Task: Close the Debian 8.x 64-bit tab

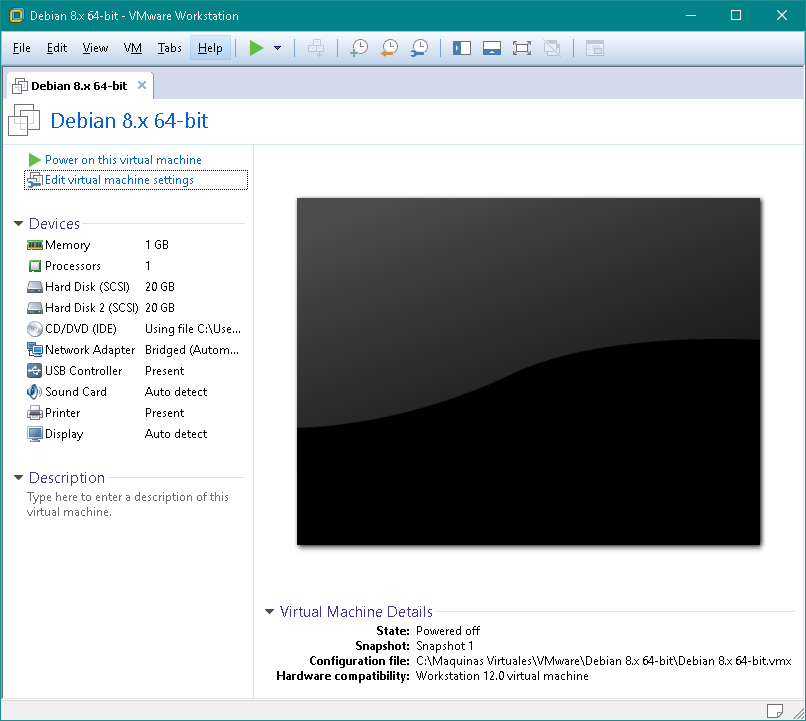Action: coord(142,85)
